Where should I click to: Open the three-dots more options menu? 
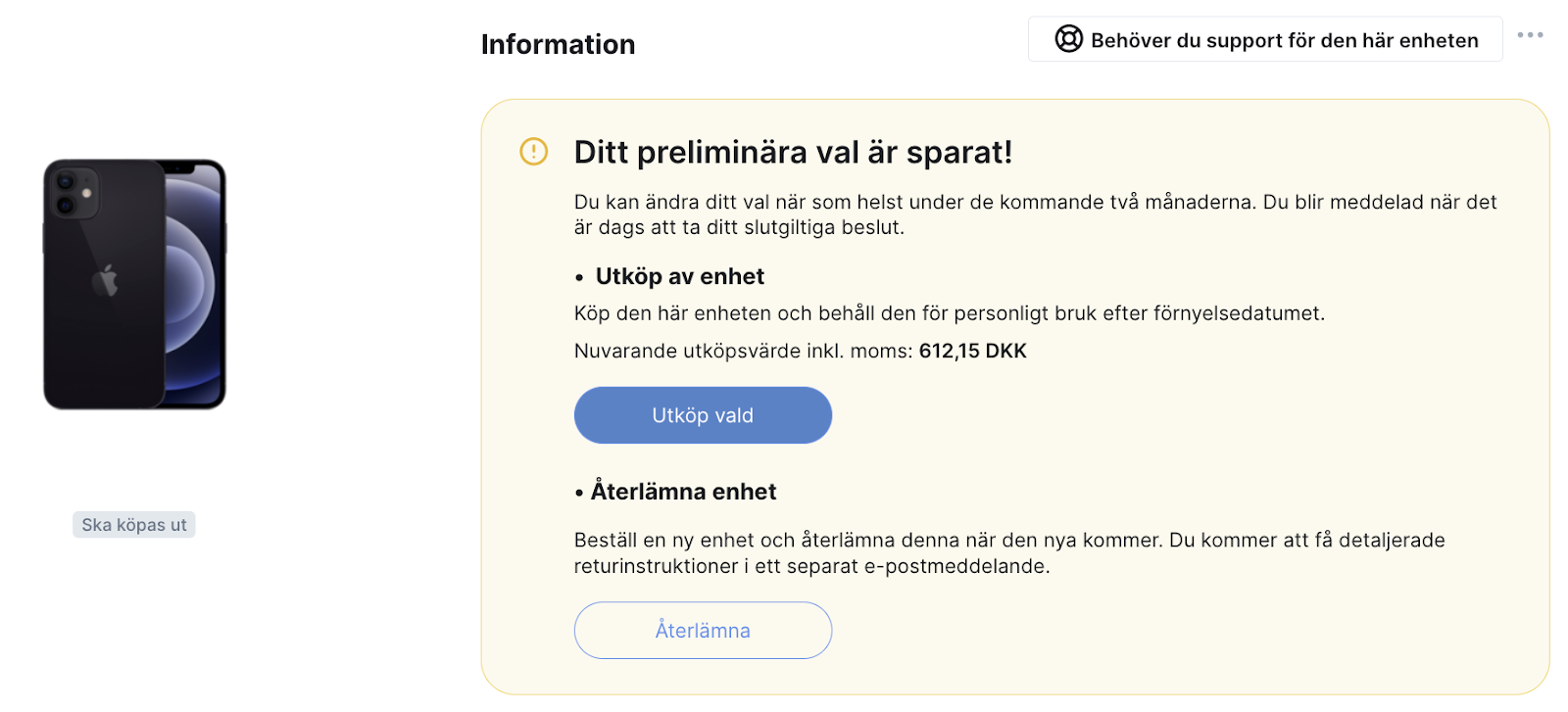click(1530, 35)
